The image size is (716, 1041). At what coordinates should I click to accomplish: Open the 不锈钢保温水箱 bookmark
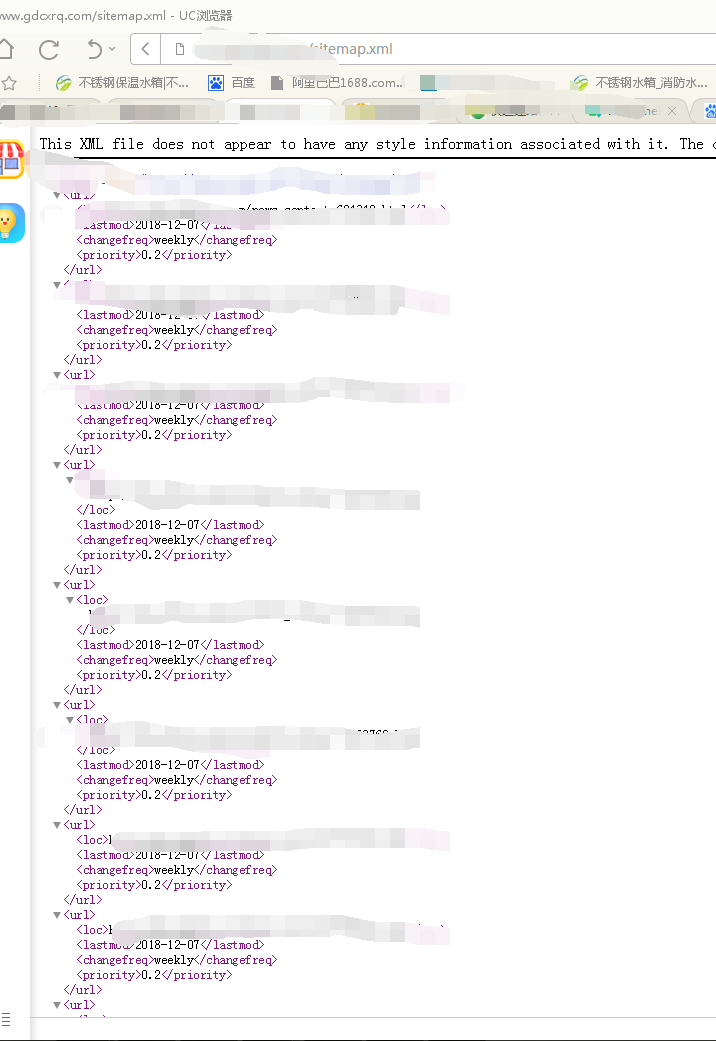123,83
